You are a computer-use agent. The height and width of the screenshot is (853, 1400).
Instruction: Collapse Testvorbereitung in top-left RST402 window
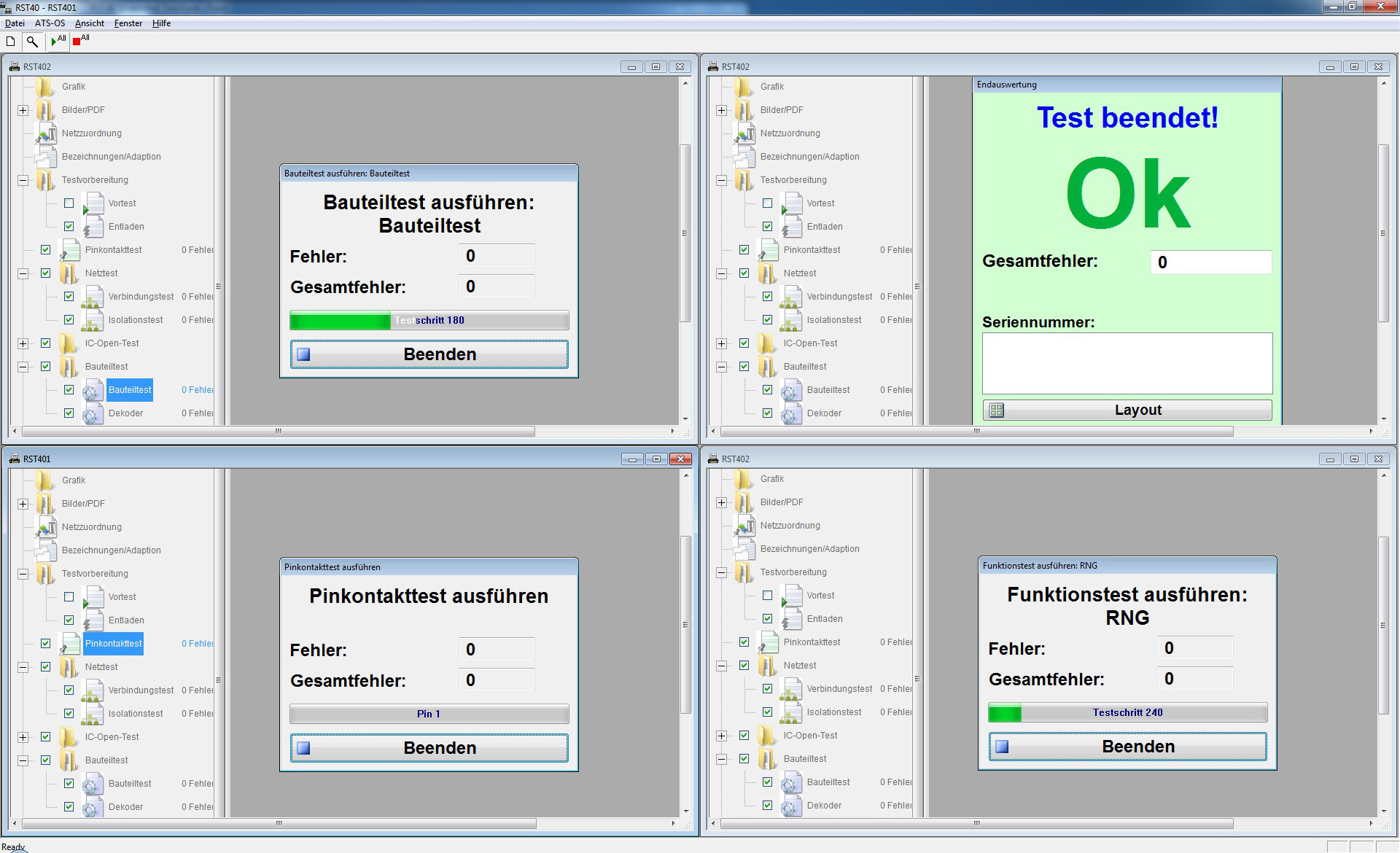pyautogui.click(x=23, y=180)
